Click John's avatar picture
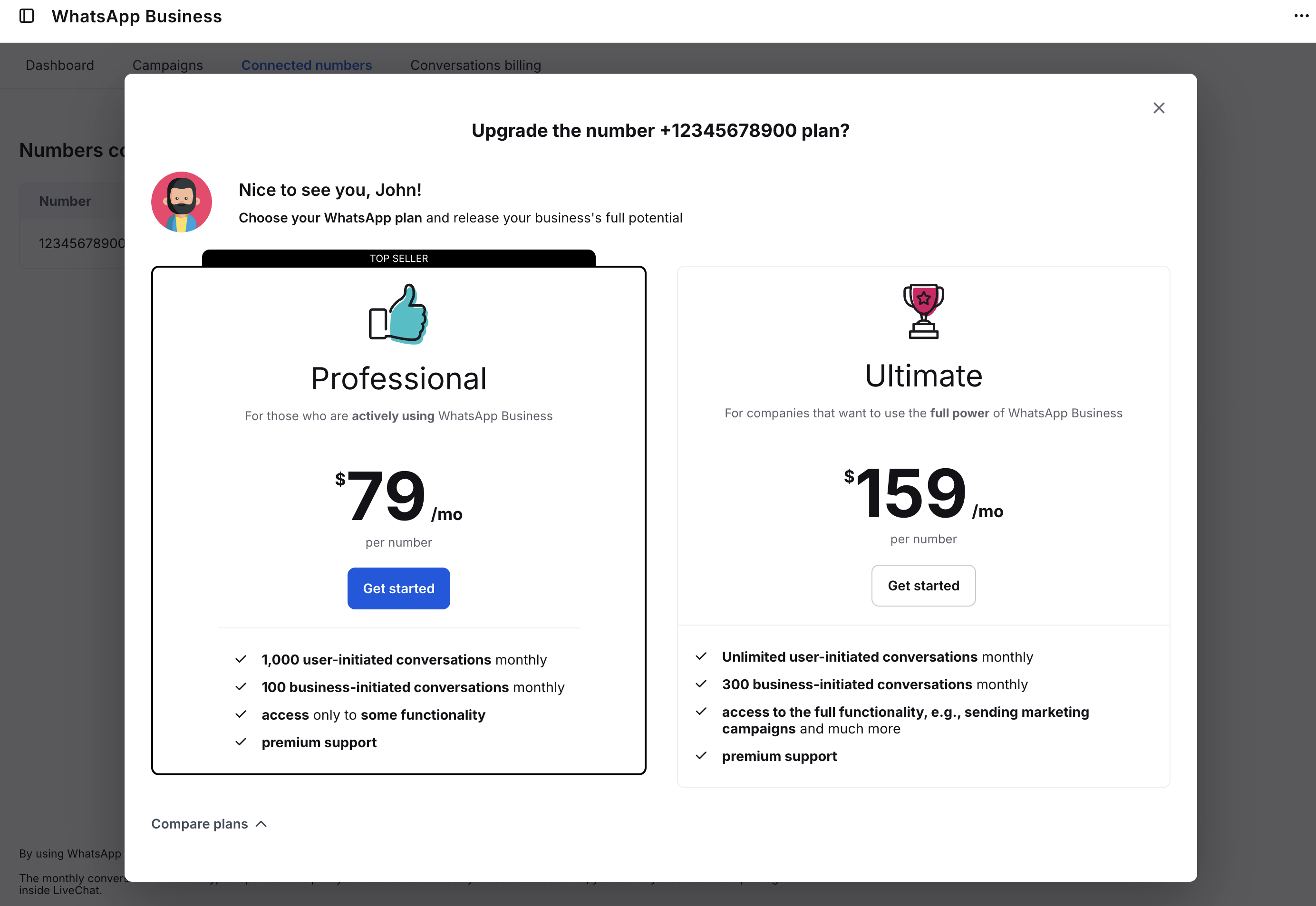 pyautogui.click(x=181, y=202)
